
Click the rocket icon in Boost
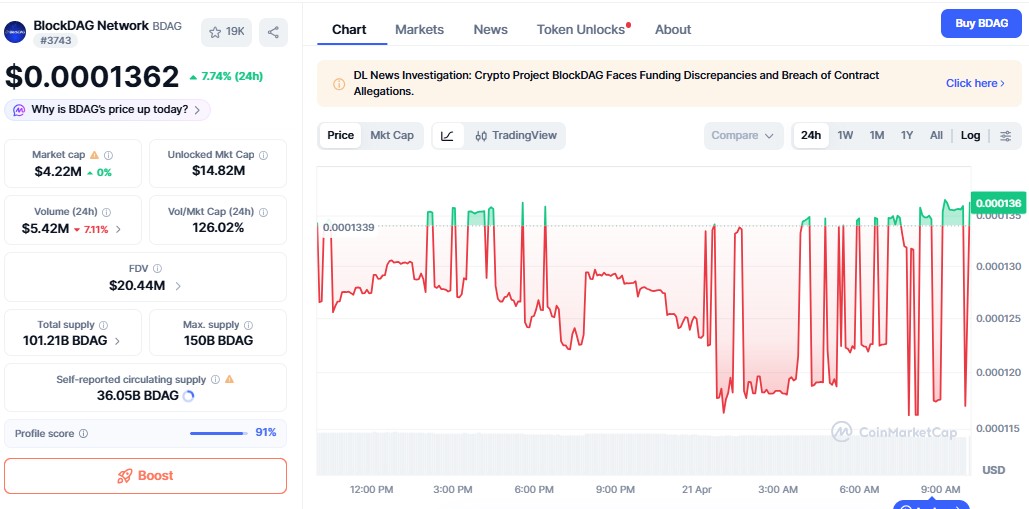125,476
